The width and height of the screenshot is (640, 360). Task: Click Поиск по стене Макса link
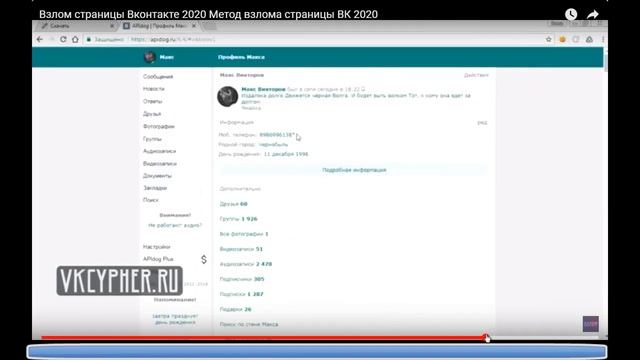[x=249, y=324]
